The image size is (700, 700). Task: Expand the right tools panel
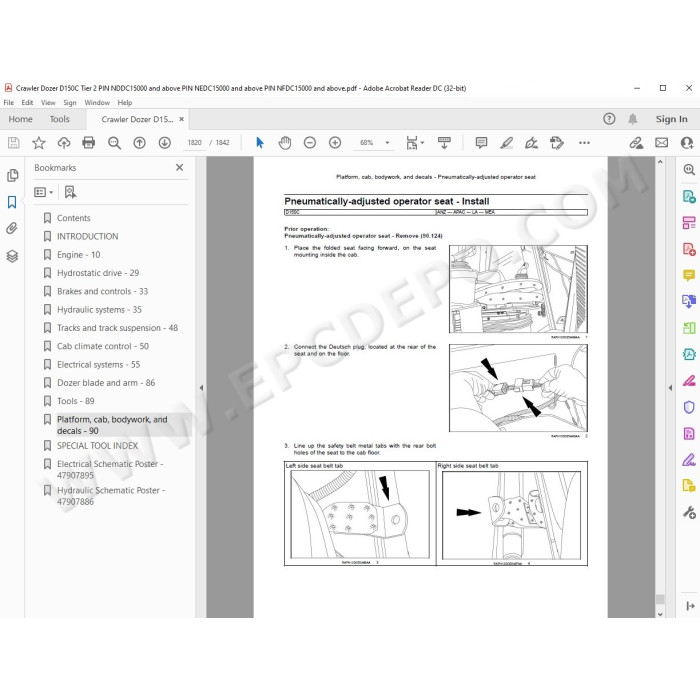(690, 606)
